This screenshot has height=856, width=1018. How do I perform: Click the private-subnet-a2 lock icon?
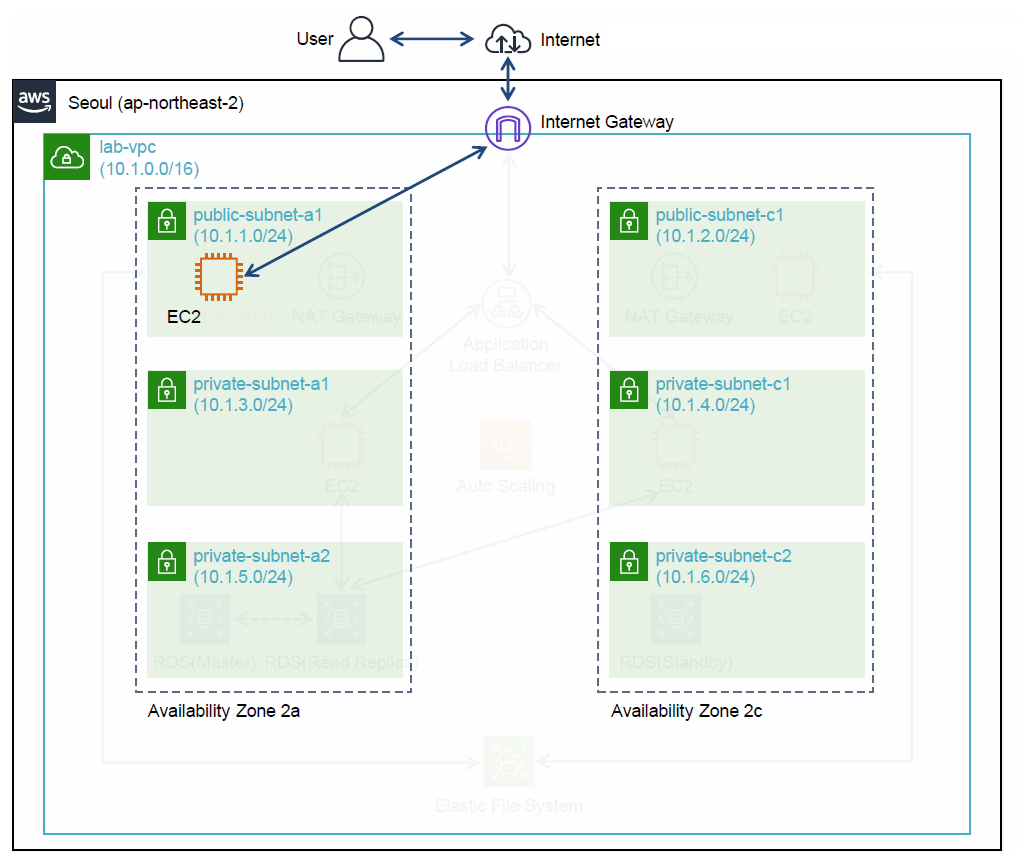(167, 561)
